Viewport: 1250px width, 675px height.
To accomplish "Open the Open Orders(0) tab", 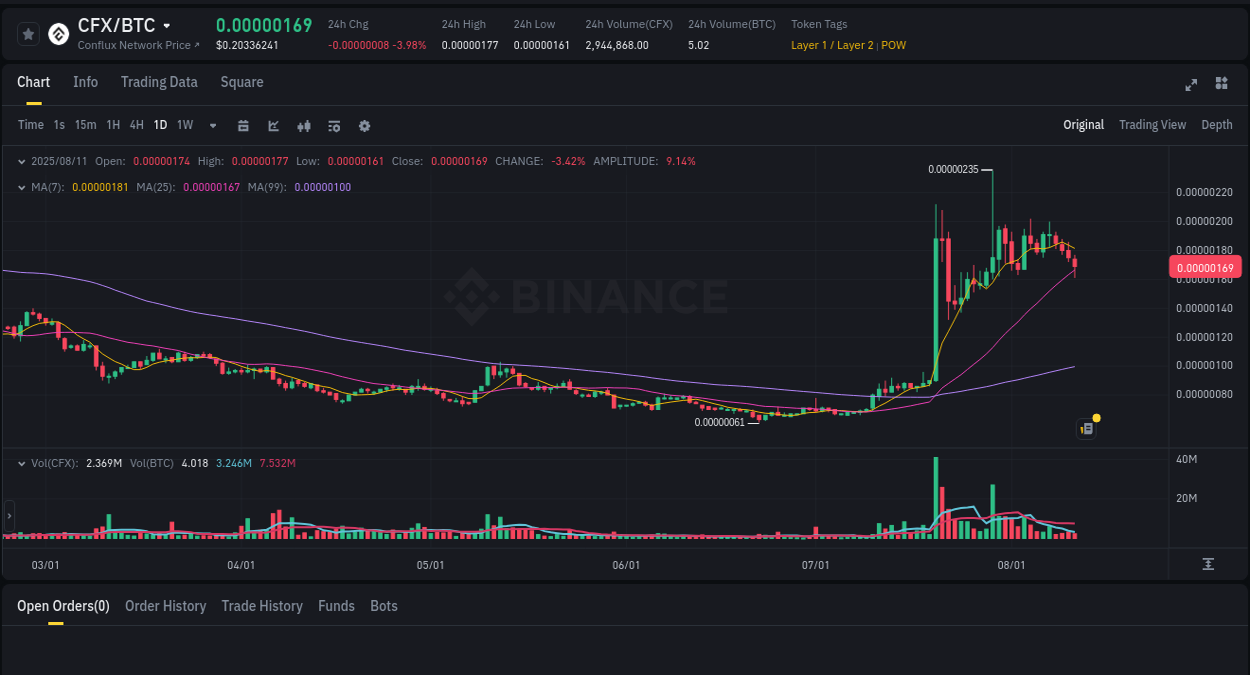I will coord(63,606).
